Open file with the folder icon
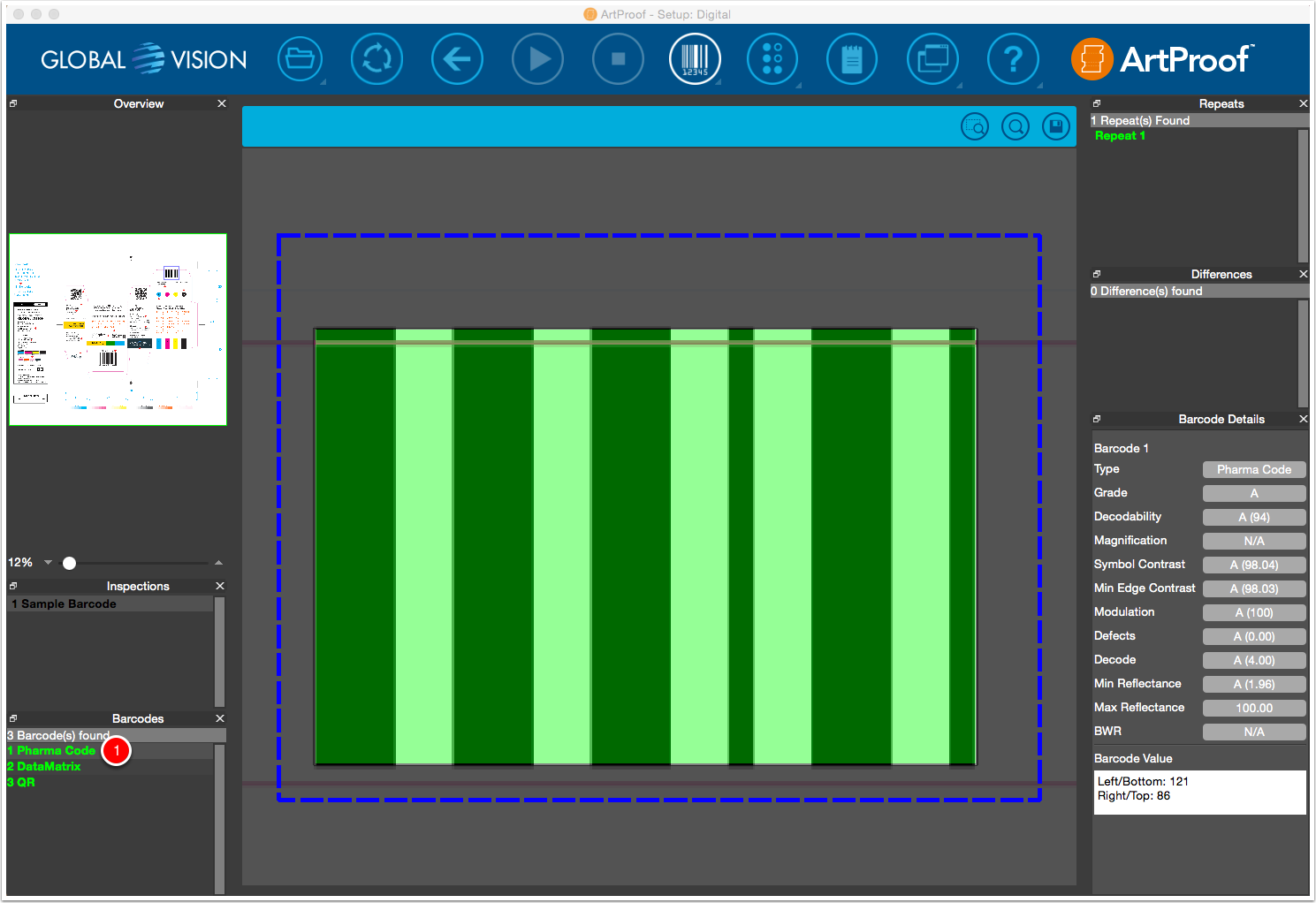Viewport: 1316px width, 903px height. click(x=300, y=59)
